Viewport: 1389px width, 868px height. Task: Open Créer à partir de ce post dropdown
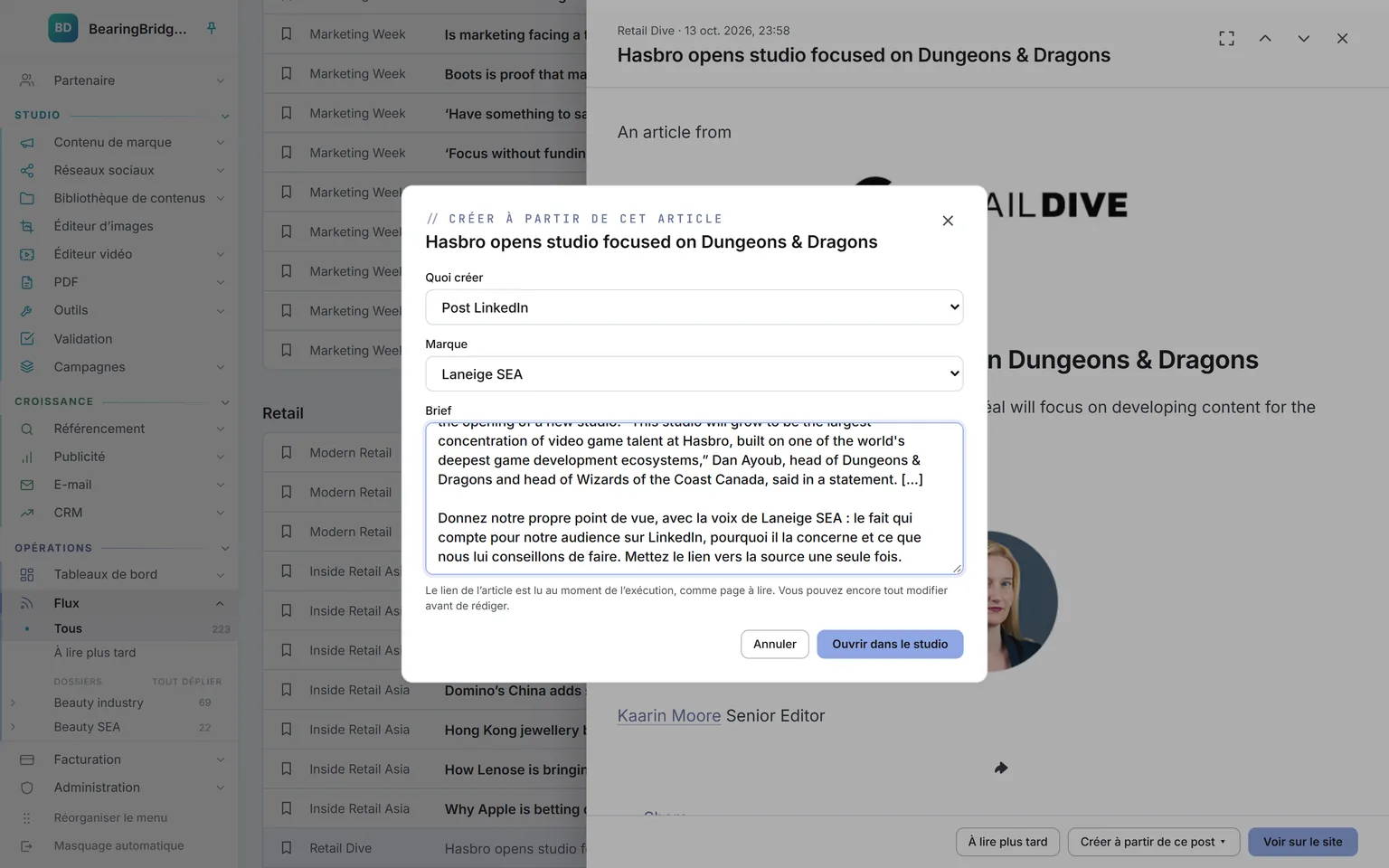1154,842
